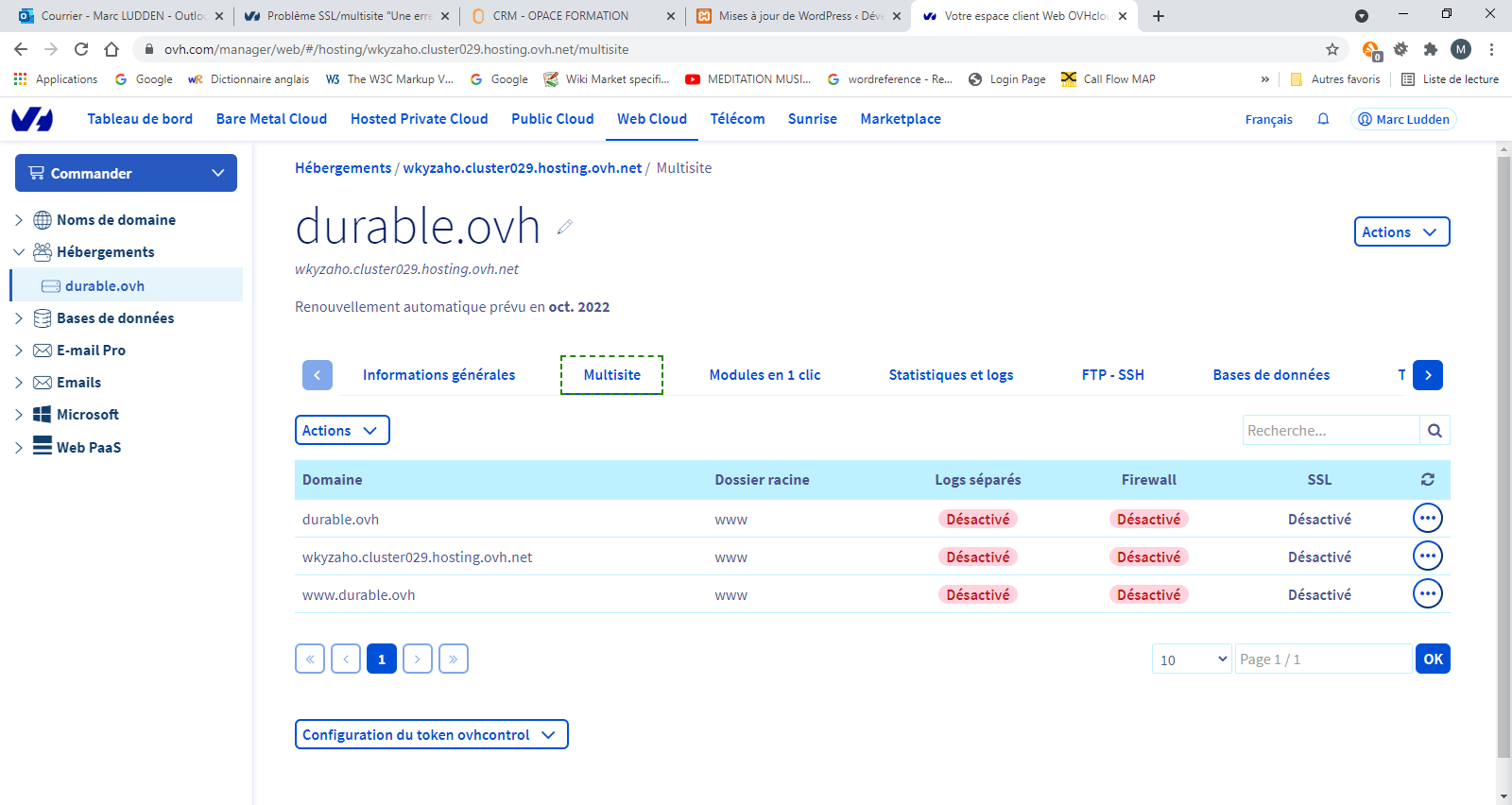Click the search magnifier icon button
The width and height of the screenshot is (1512, 805).
(x=1435, y=431)
